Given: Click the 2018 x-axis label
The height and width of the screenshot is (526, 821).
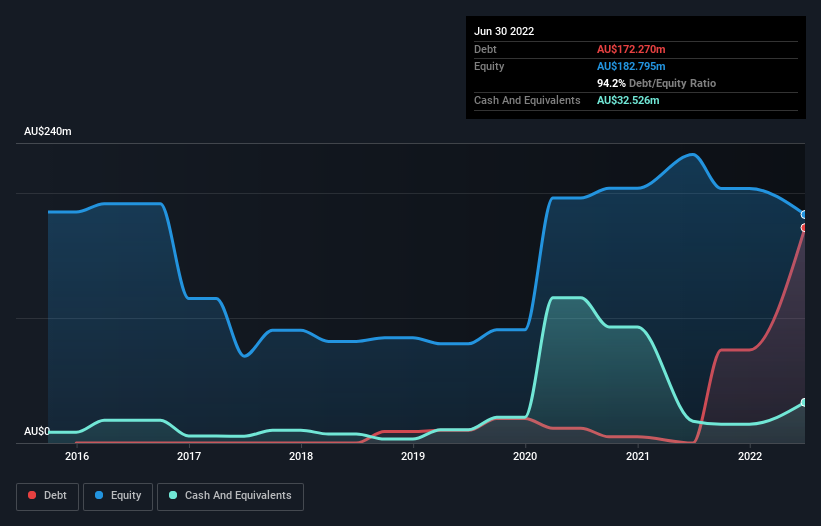Looking at the screenshot, I should pyautogui.click(x=301, y=456).
